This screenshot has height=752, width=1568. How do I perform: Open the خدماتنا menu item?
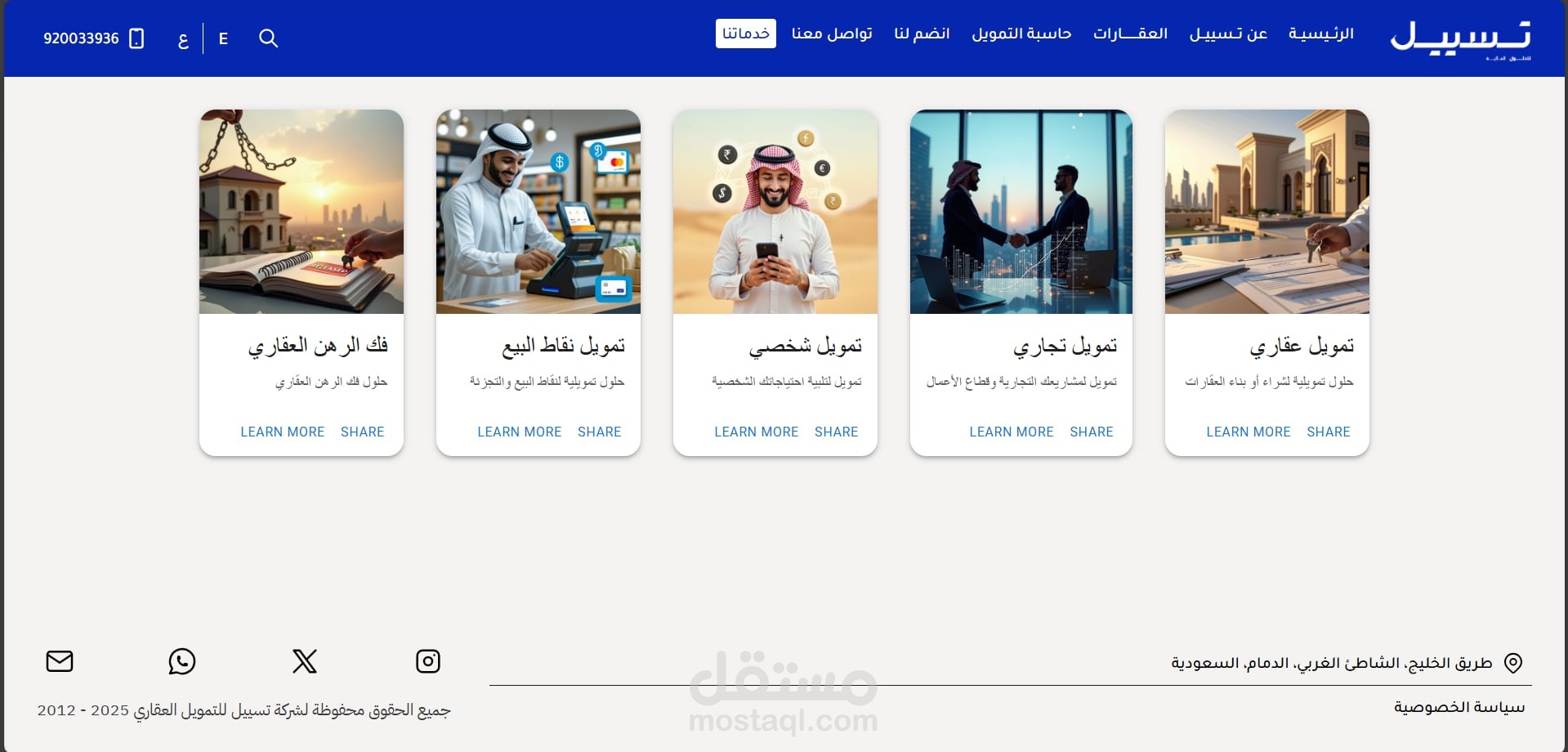click(x=746, y=34)
